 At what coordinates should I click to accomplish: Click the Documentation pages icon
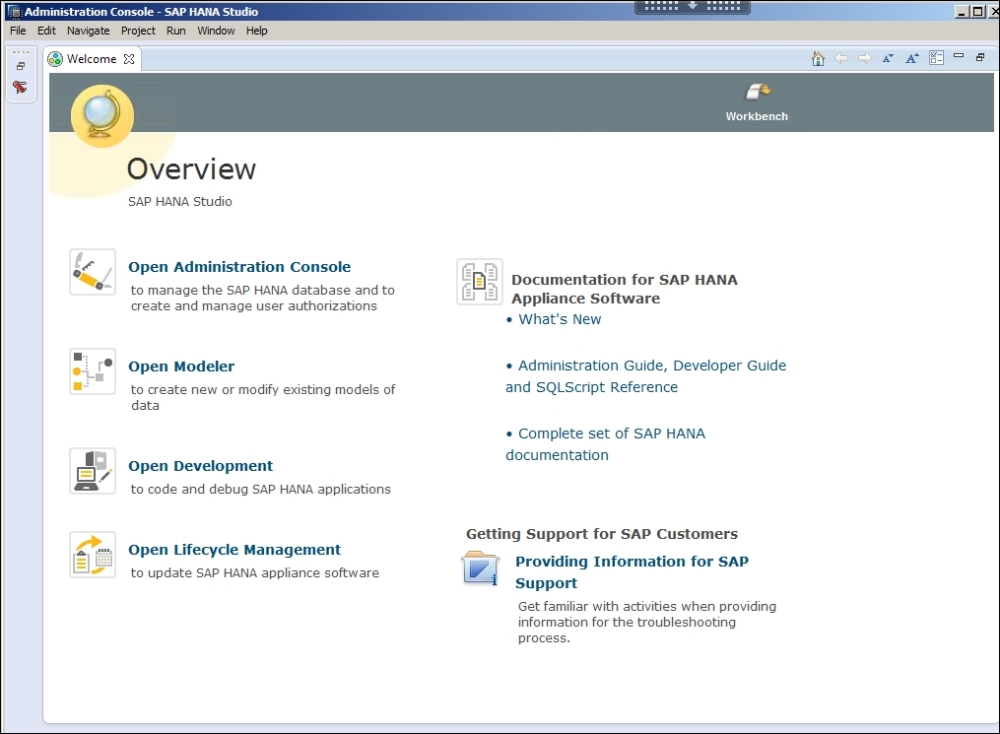tap(480, 282)
